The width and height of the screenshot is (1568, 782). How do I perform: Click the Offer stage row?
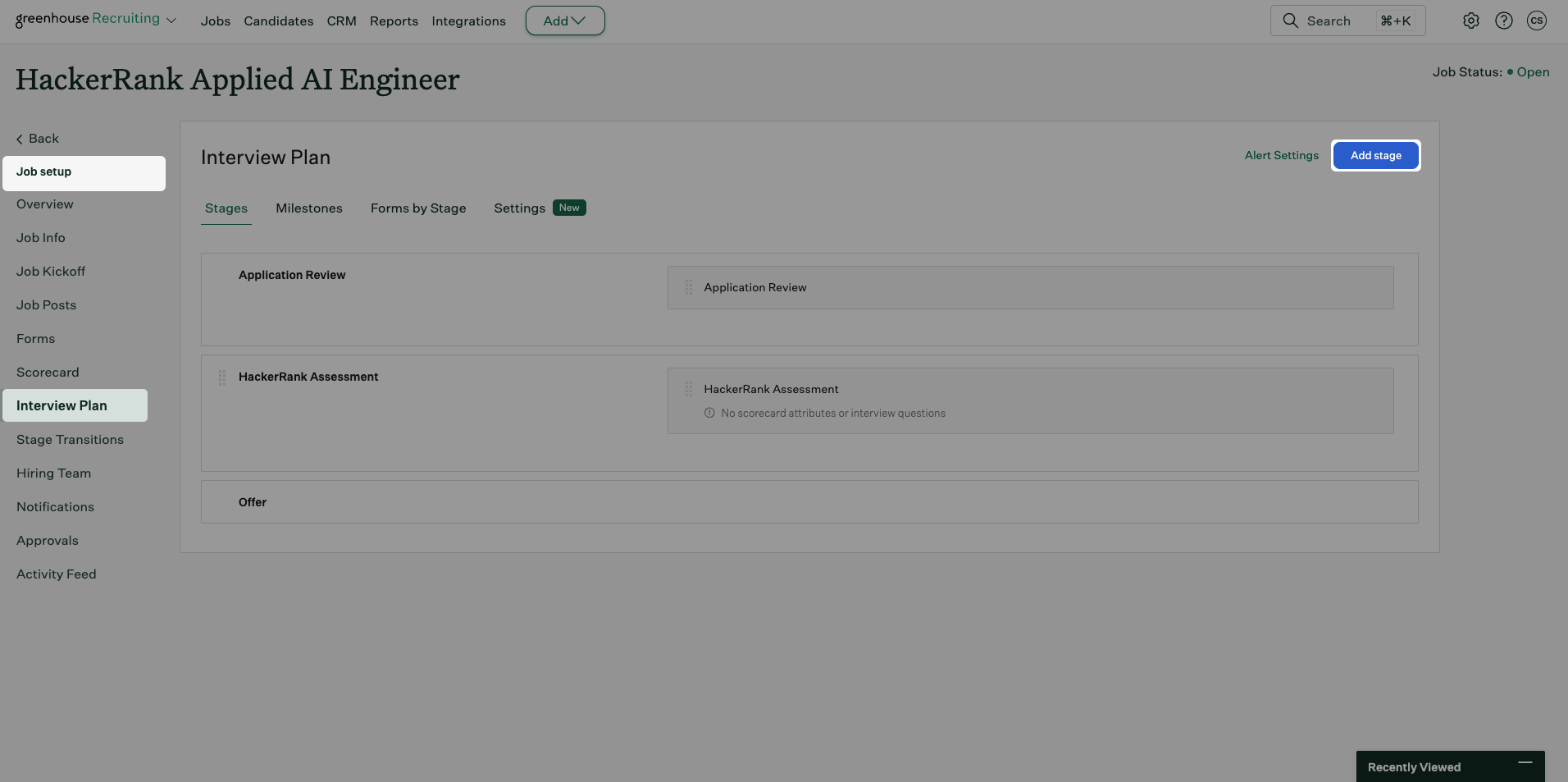809,502
